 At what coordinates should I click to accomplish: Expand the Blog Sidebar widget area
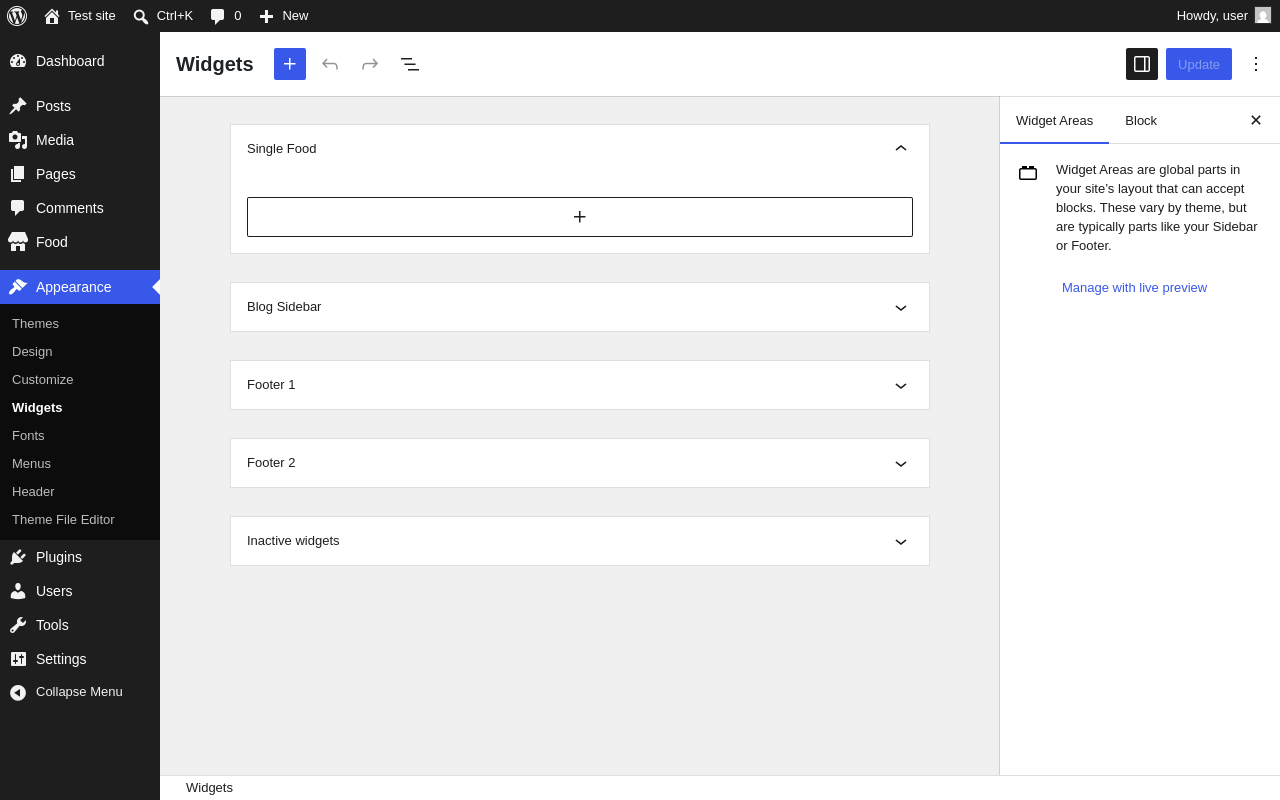pos(580,307)
